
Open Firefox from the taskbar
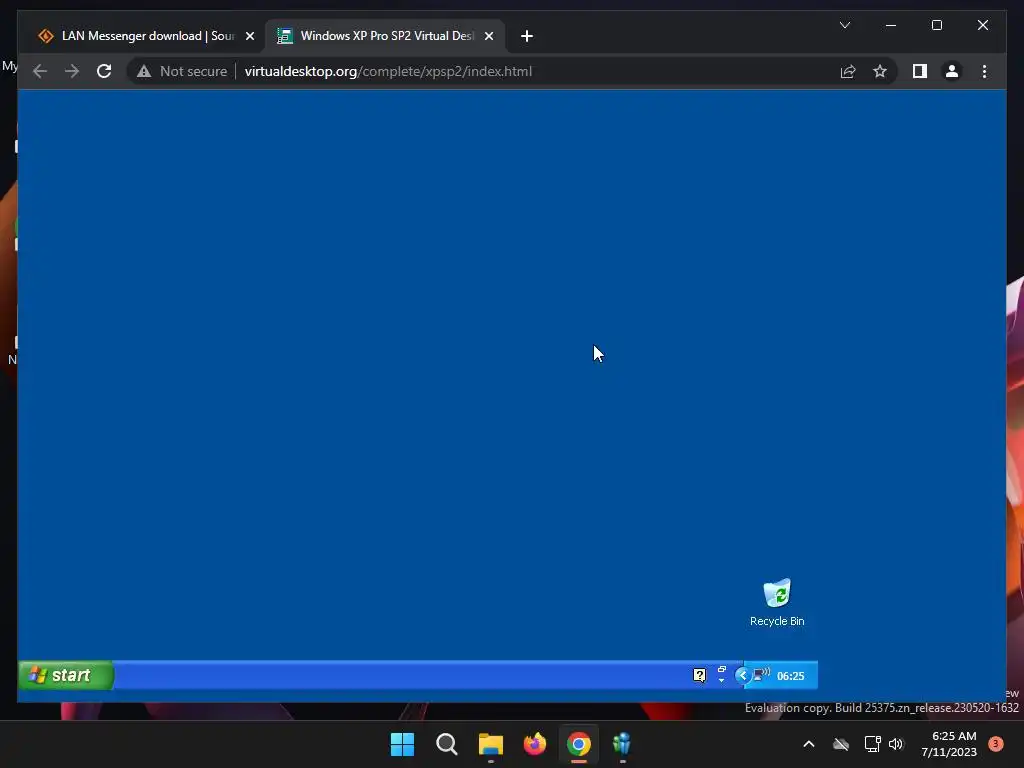[x=535, y=744]
